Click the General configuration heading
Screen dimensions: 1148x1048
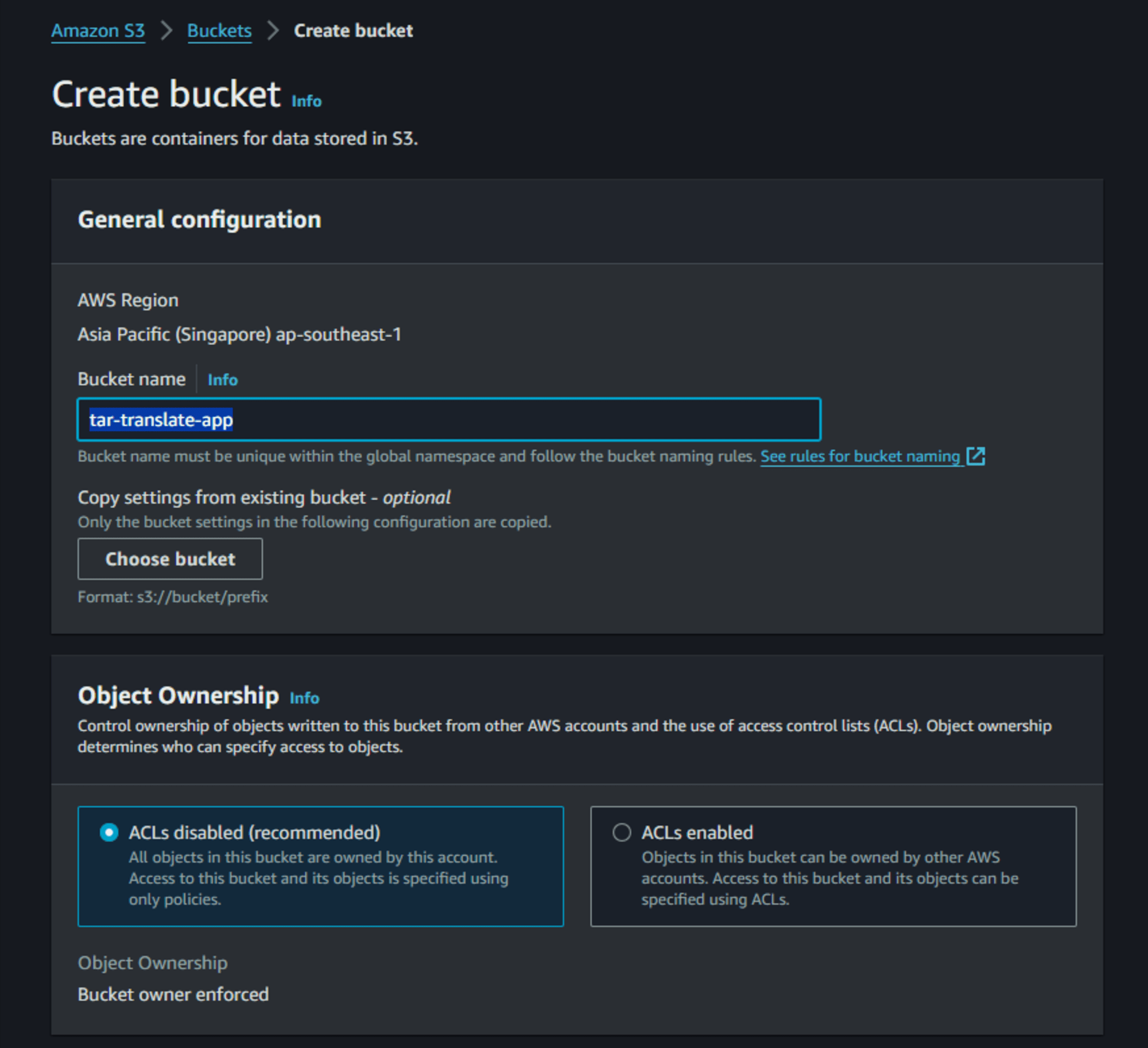pyautogui.click(x=199, y=220)
